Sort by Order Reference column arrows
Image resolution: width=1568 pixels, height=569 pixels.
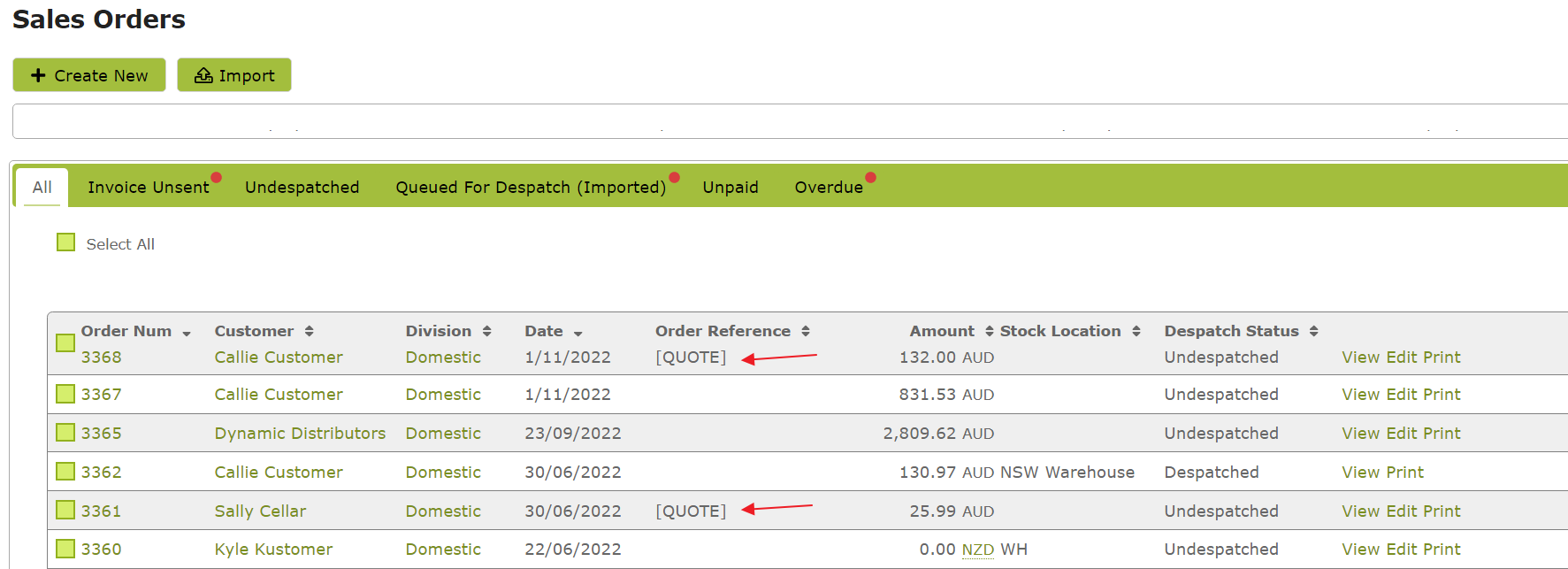[x=805, y=331]
